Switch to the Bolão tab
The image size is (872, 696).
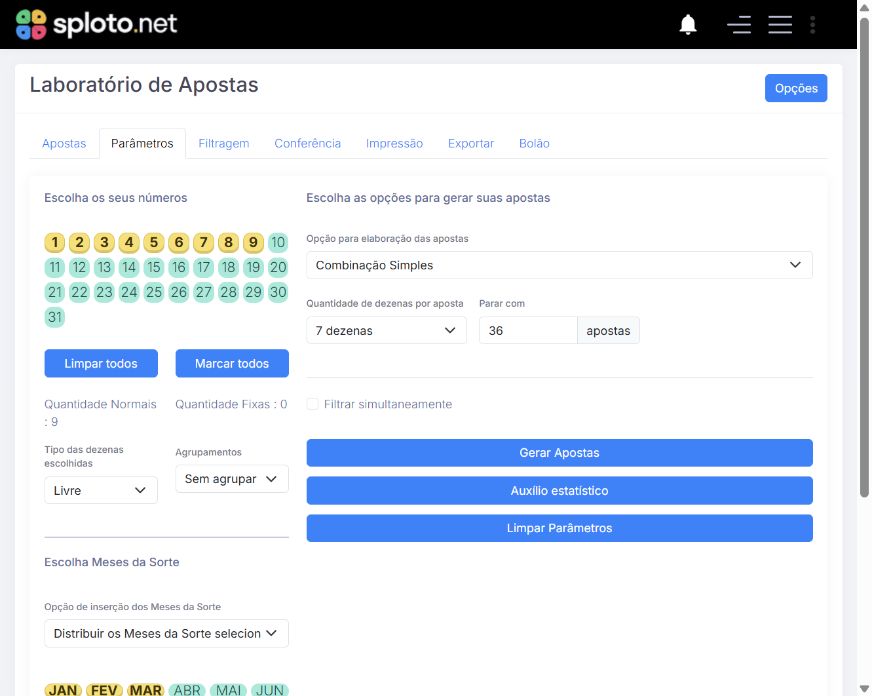534,143
